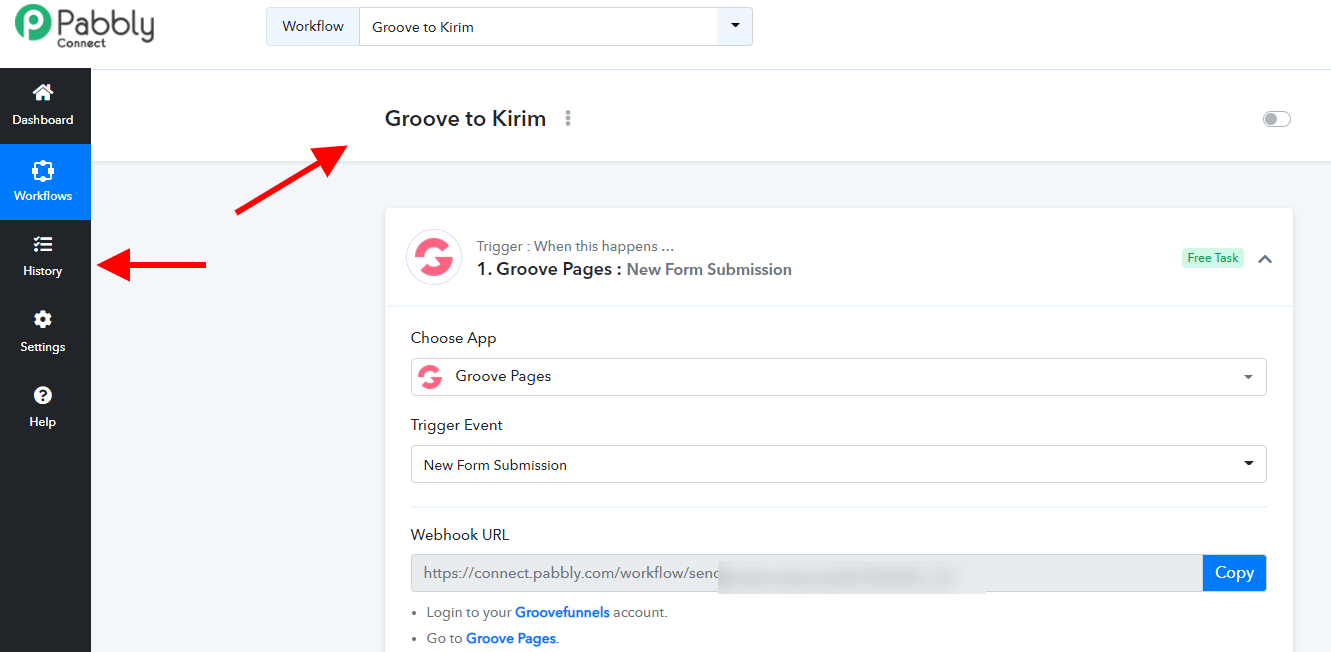Open the Settings gear icon
This screenshot has height=652, width=1331.
[43, 320]
